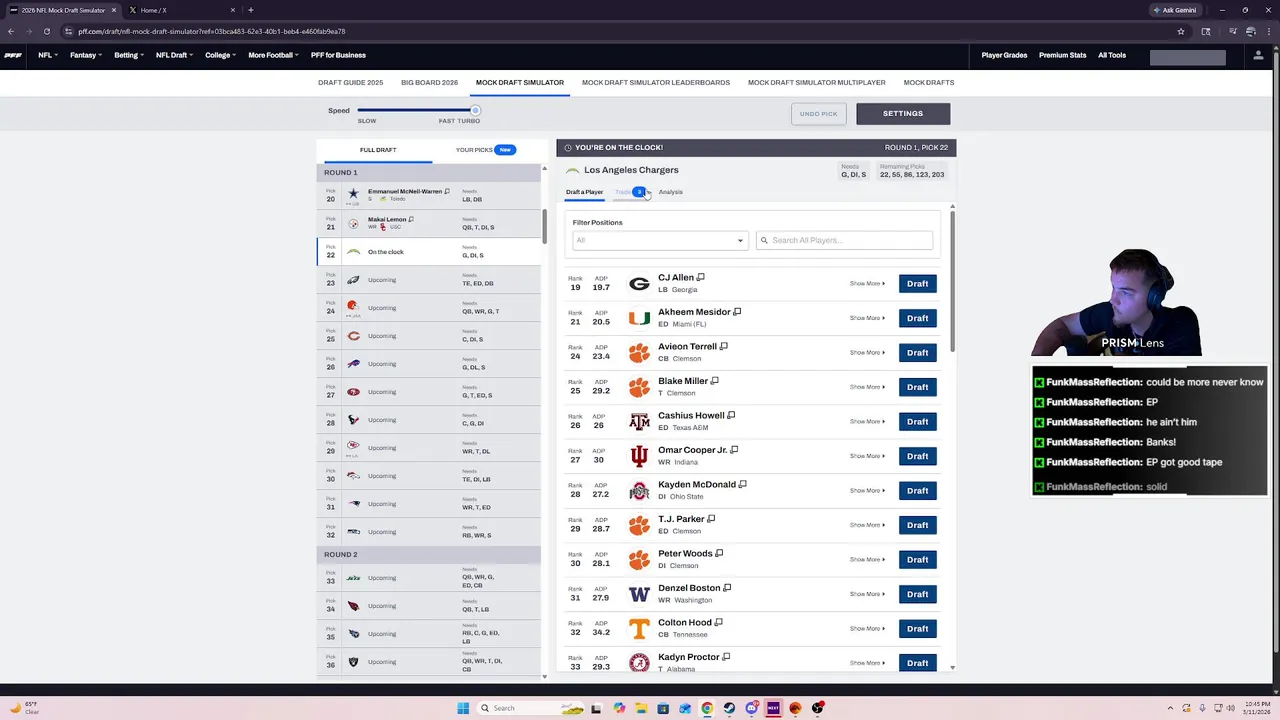The width and height of the screenshot is (1280, 720).
Task: Click the Ask Gemini button in Chrome
Action: click(x=1174, y=10)
